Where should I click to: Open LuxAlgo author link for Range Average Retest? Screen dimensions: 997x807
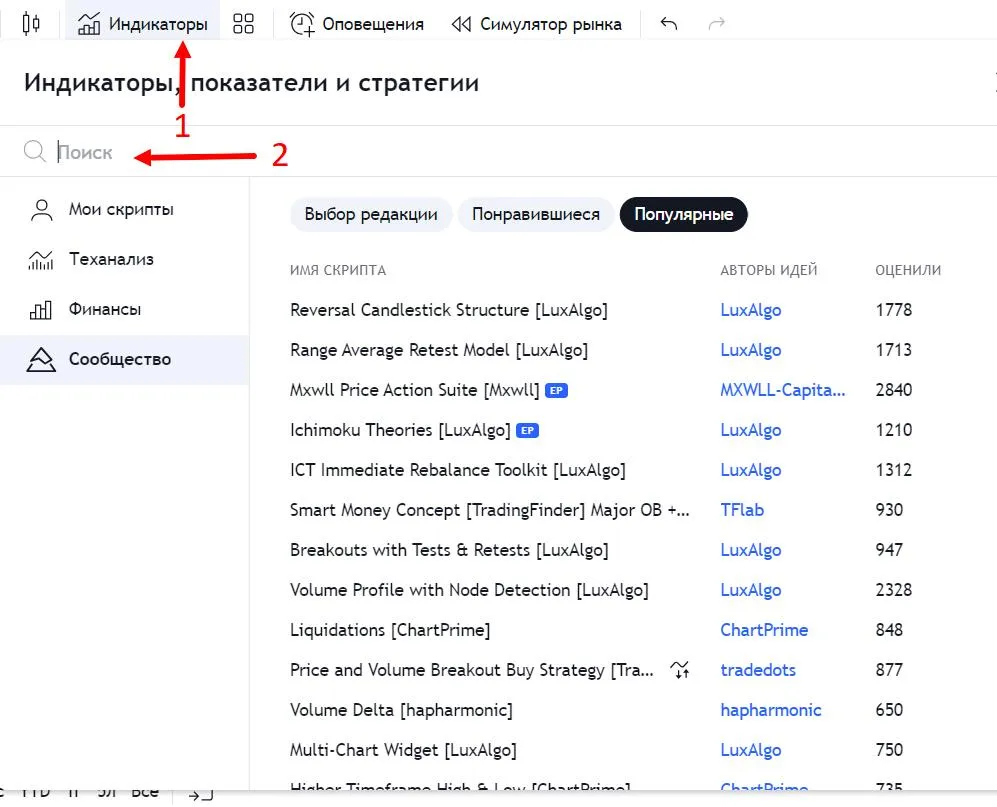pyautogui.click(x=751, y=350)
